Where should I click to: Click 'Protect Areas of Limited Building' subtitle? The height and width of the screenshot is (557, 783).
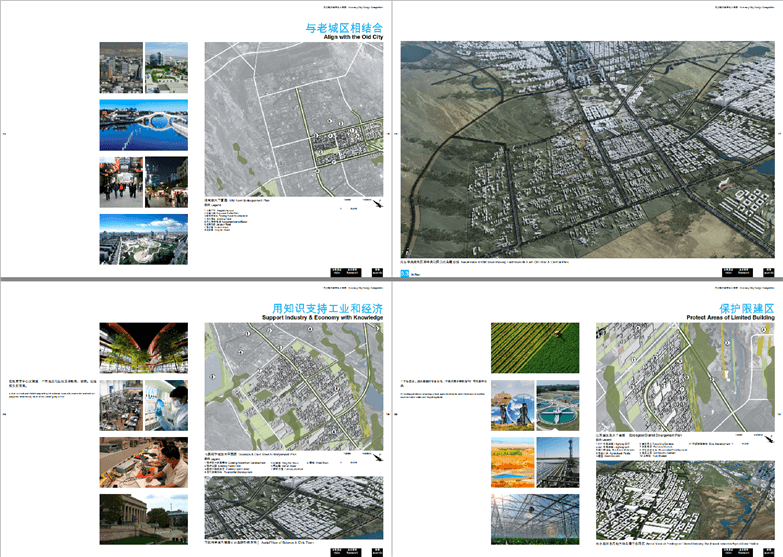click(731, 318)
